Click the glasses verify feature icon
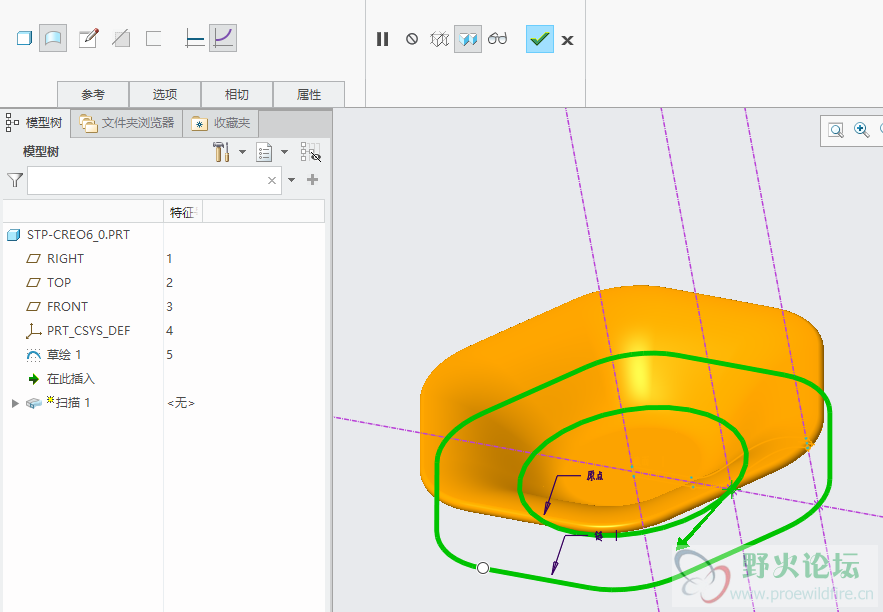The image size is (883, 612). coord(498,39)
